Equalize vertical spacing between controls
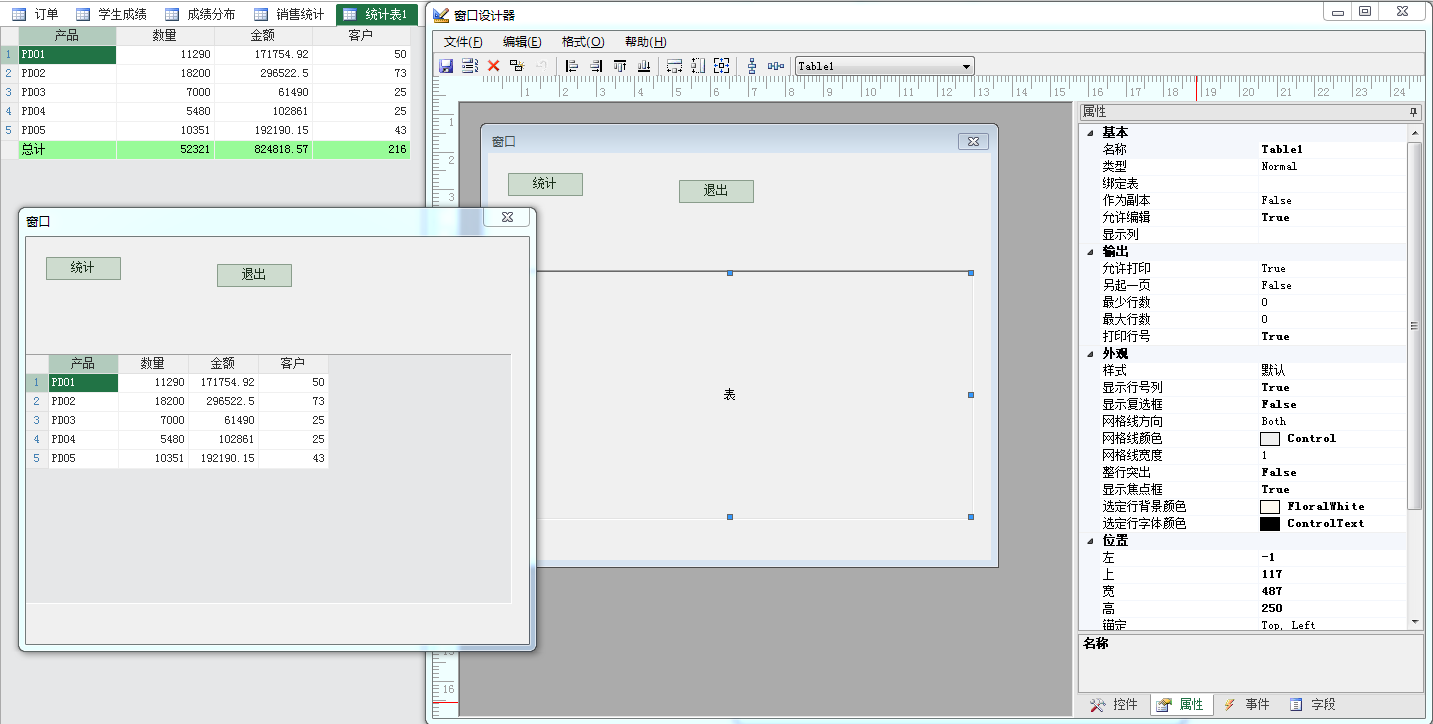The width and height of the screenshot is (1433, 724). [752, 66]
